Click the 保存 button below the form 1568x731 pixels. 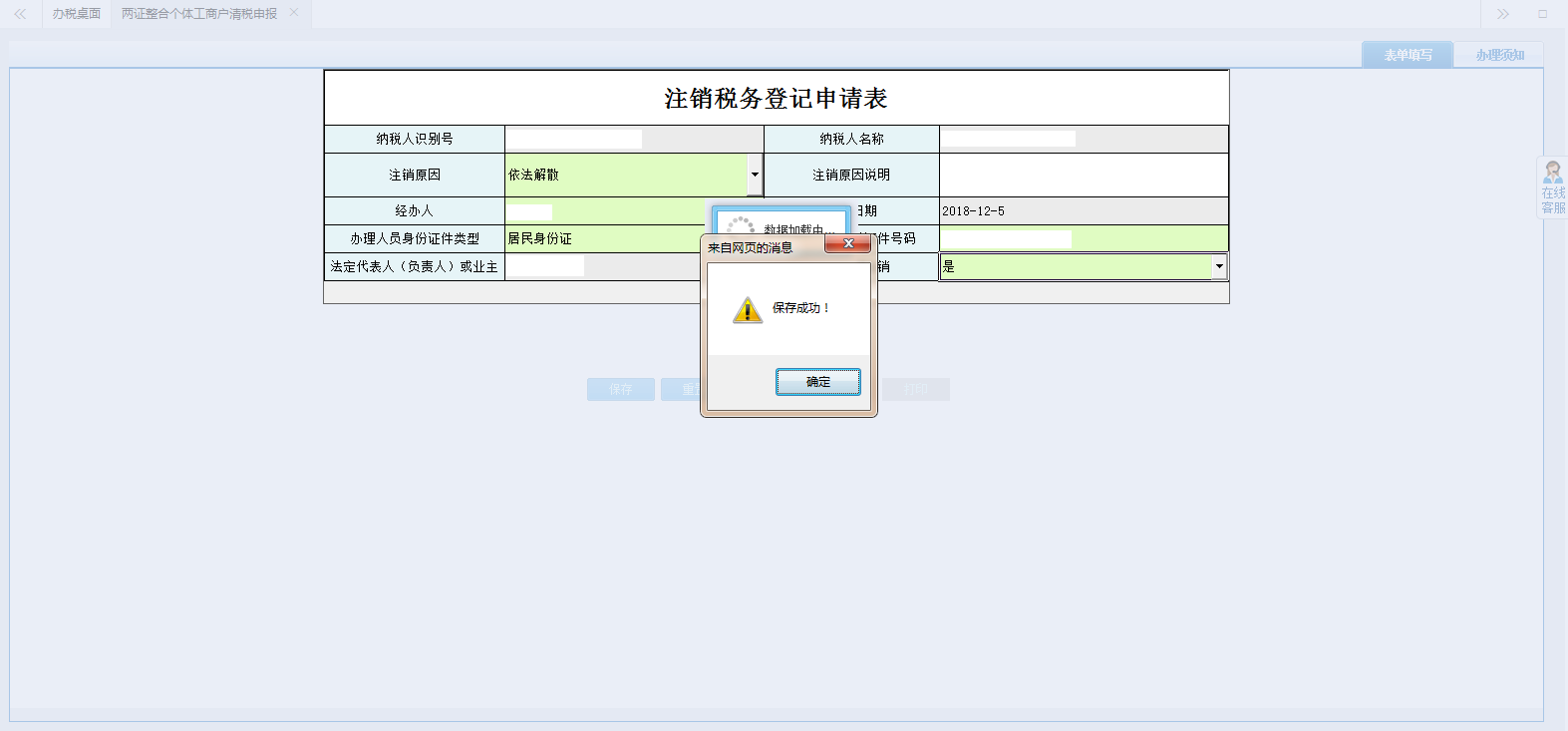click(620, 389)
